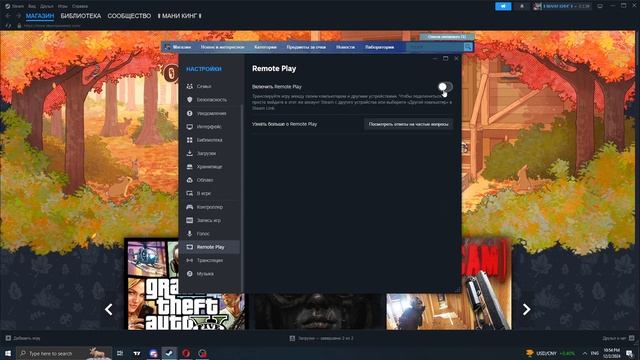The image size is (640, 360).
Task: Switch to the СООБЩЕСТВО tab
Action: pyautogui.click(x=129, y=16)
